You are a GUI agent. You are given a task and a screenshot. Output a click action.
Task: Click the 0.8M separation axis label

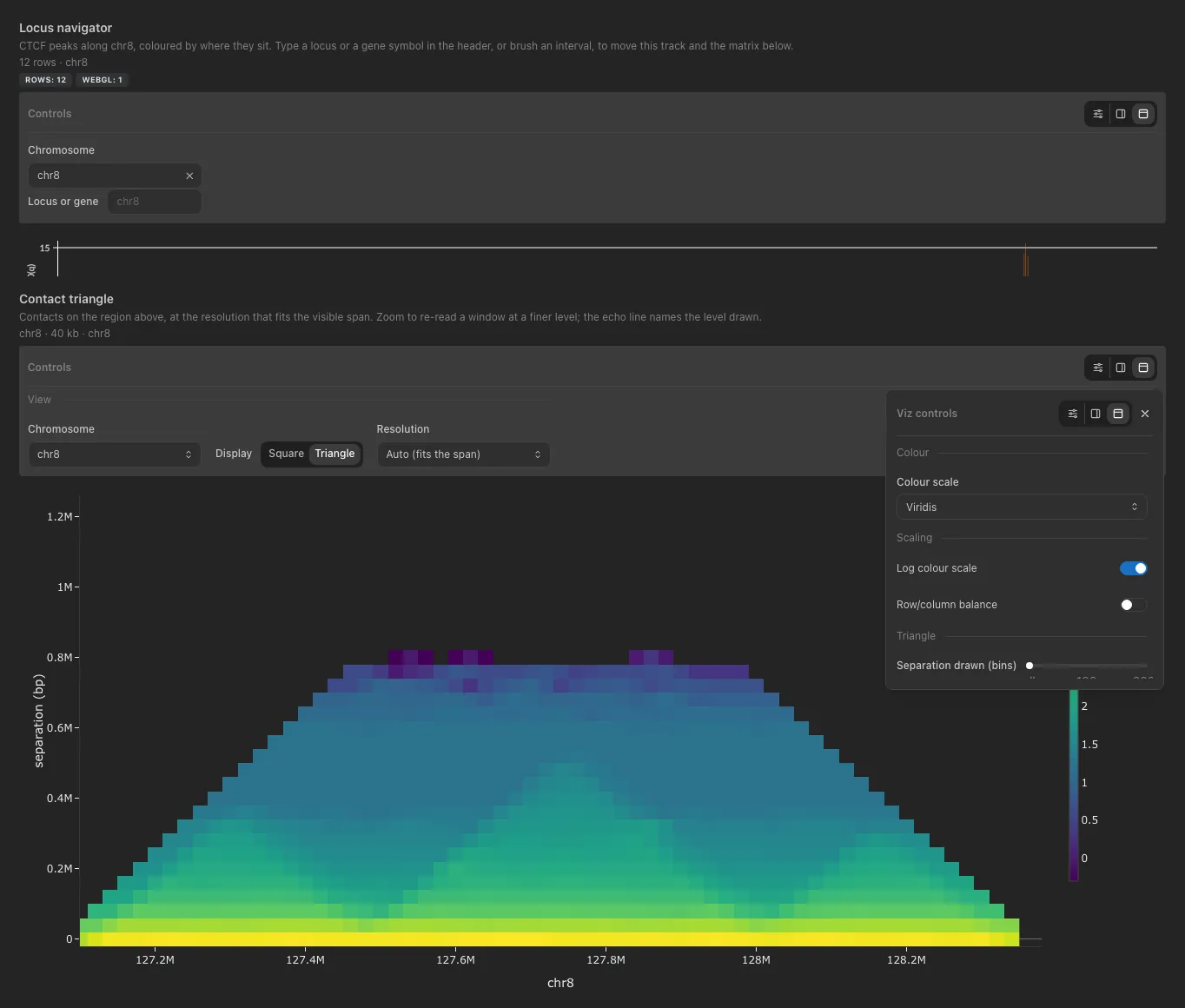coord(60,658)
